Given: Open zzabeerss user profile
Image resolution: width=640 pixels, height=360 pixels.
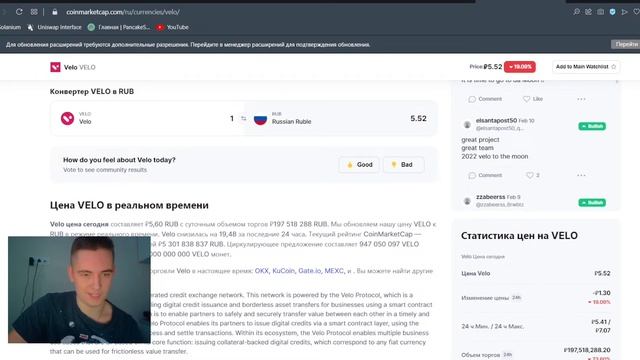Looking at the screenshot, I should click(x=491, y=197).
